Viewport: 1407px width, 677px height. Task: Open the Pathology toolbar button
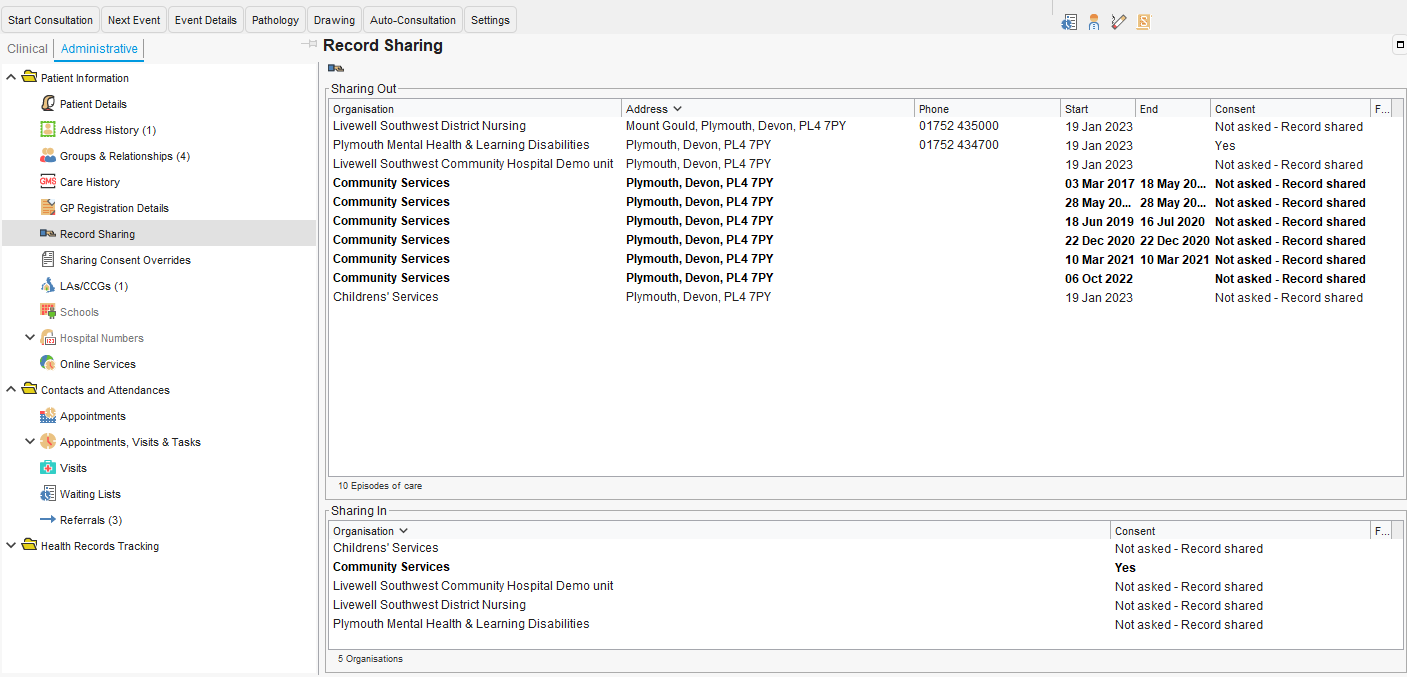(x=275, y=20)
